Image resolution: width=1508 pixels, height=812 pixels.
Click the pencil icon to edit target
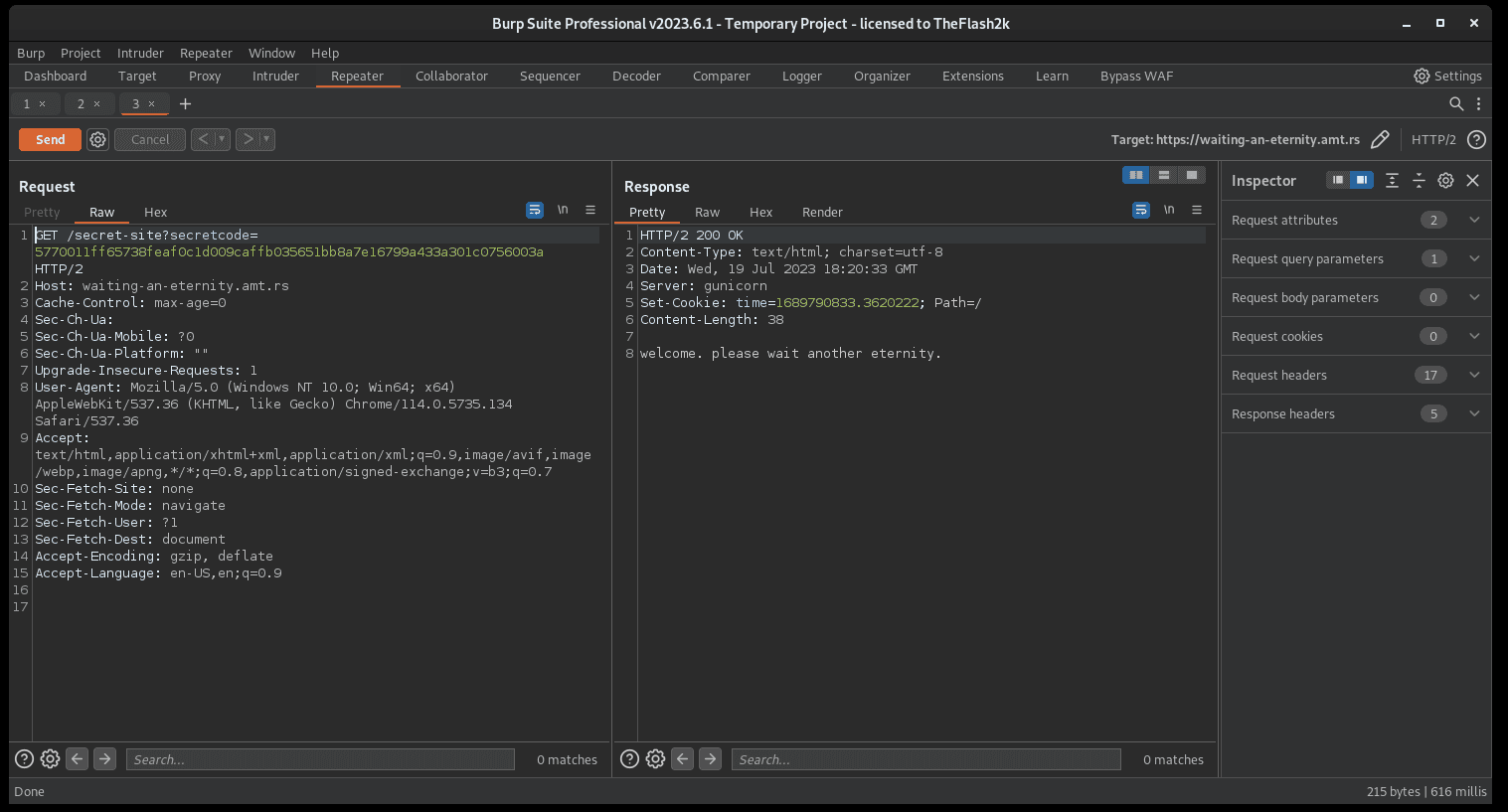coord(1380,140)
